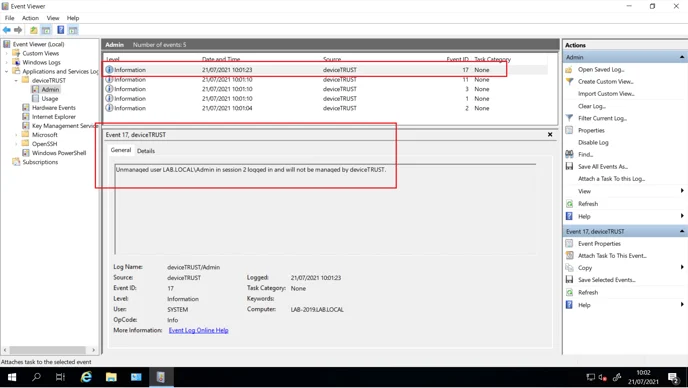688x388 pixels.
Task: Click the Properties action icon
Action: click(569, 130)
